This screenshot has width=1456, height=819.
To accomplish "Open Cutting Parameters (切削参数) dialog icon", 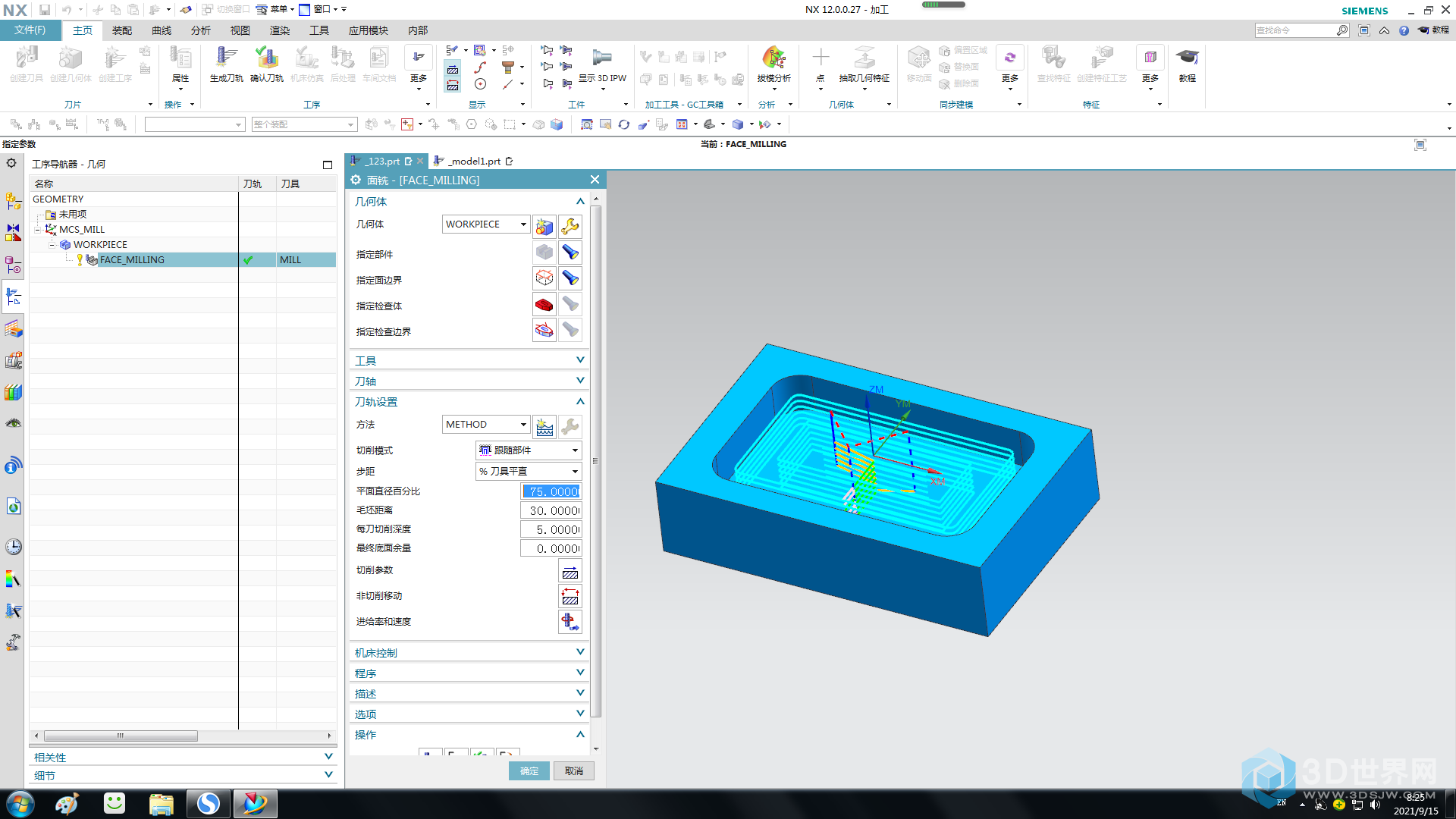I will [570, 572].
